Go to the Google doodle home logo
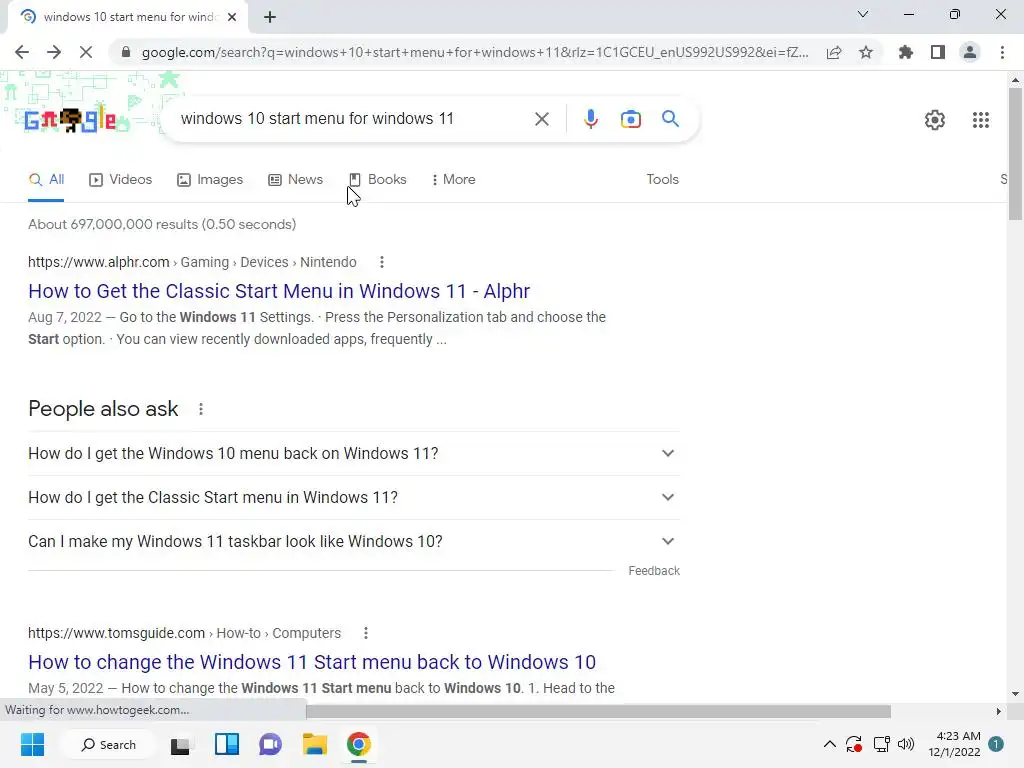Screen dimensions: 1024x768 point(70,120)
